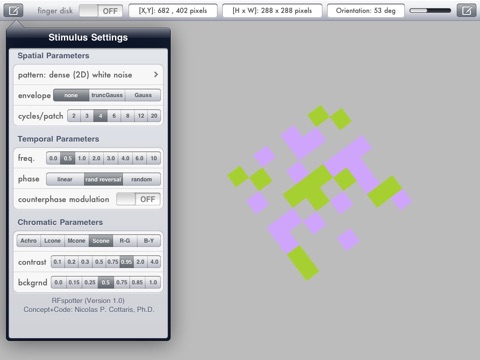Set temporal freq. to 6.0
Viewport: 480px width, 360px height.
[139, 158]
